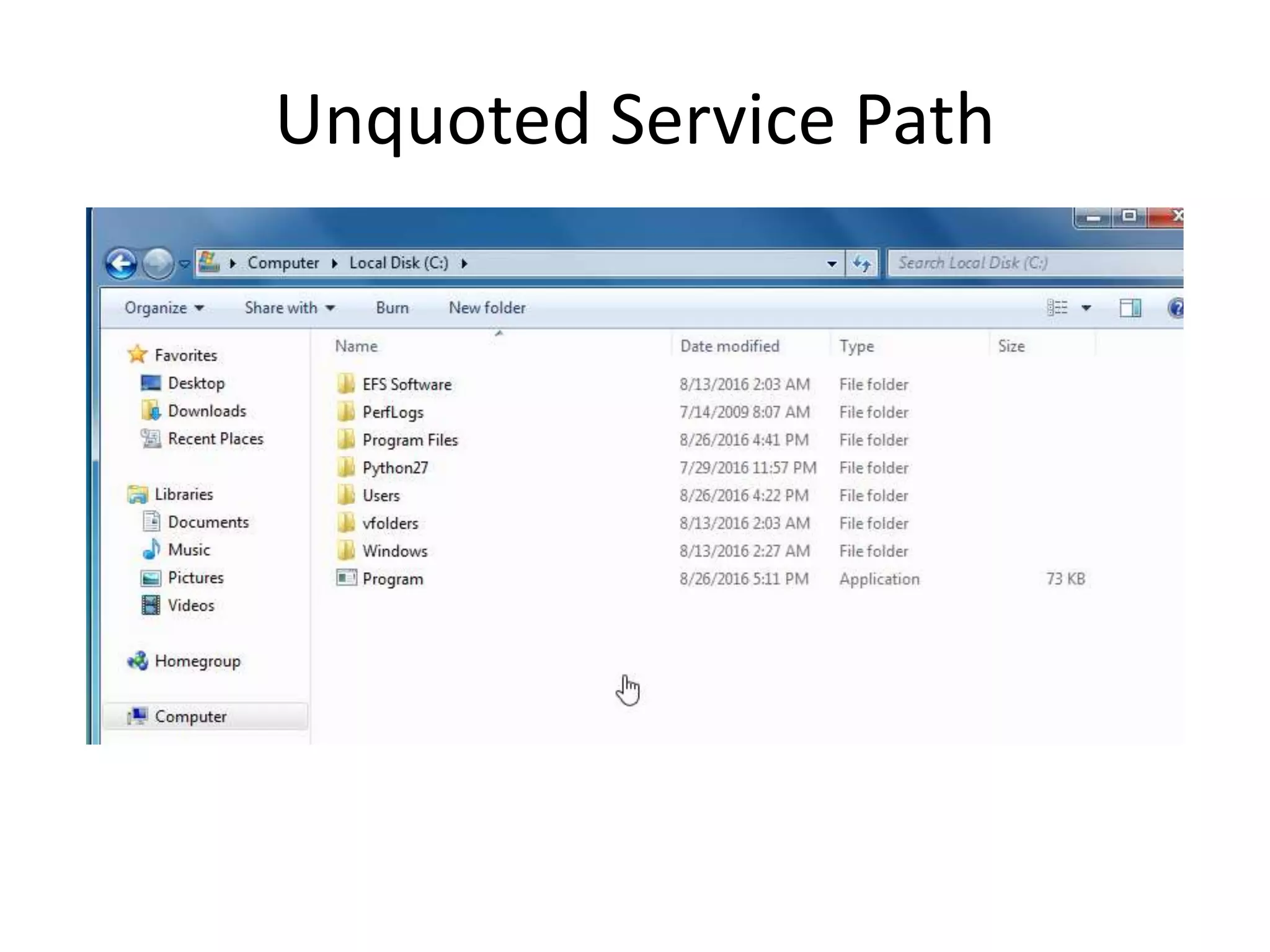Open the Pictures library
The image size is (1270, 952).
pyautogui.click(x=196, y=578)
